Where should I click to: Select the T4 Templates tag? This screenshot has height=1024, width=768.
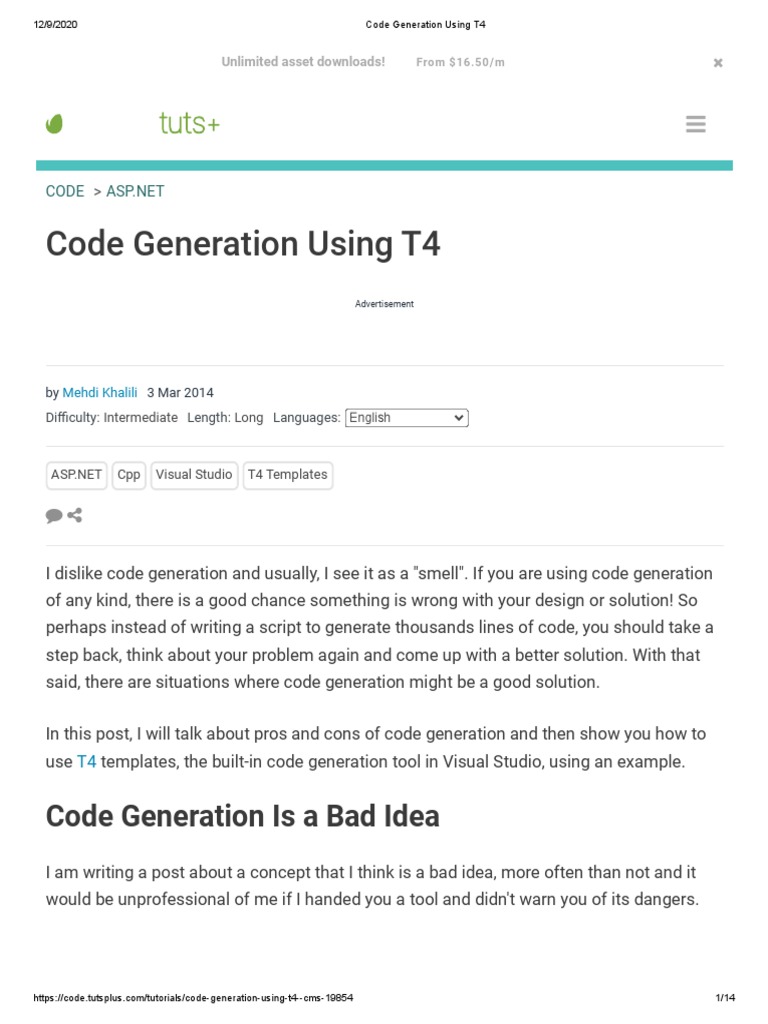[287, 475]
